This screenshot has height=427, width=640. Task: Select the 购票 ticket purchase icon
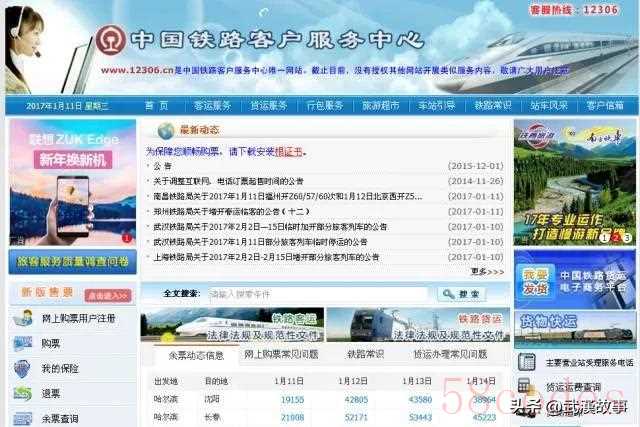click(22, 344)
